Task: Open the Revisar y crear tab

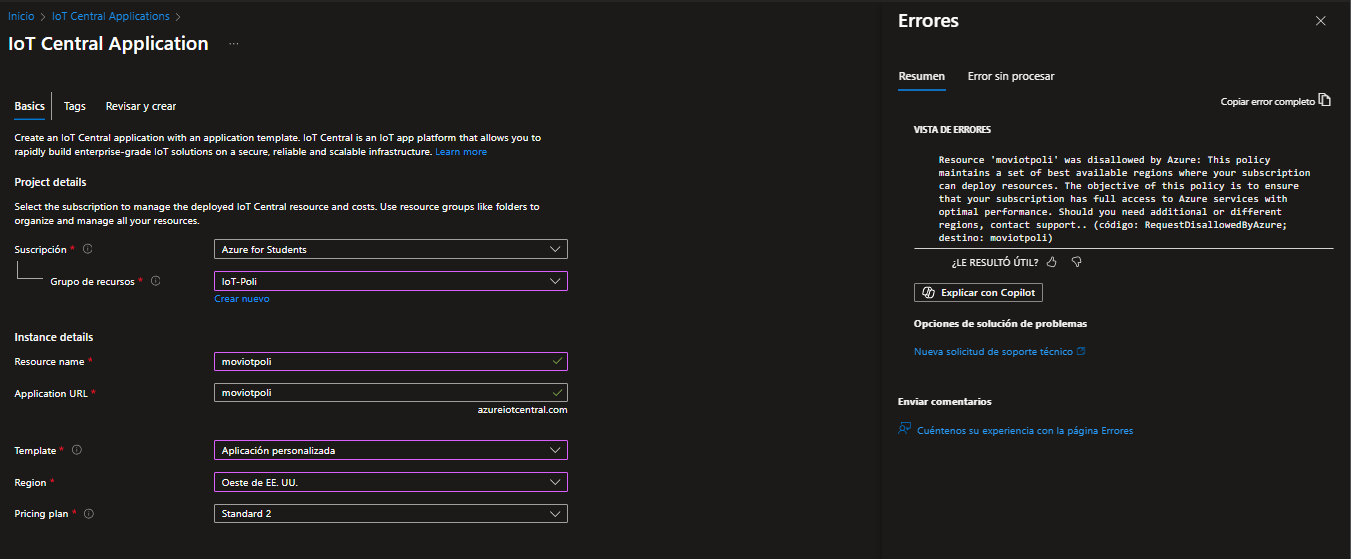Action: point(141,106)
